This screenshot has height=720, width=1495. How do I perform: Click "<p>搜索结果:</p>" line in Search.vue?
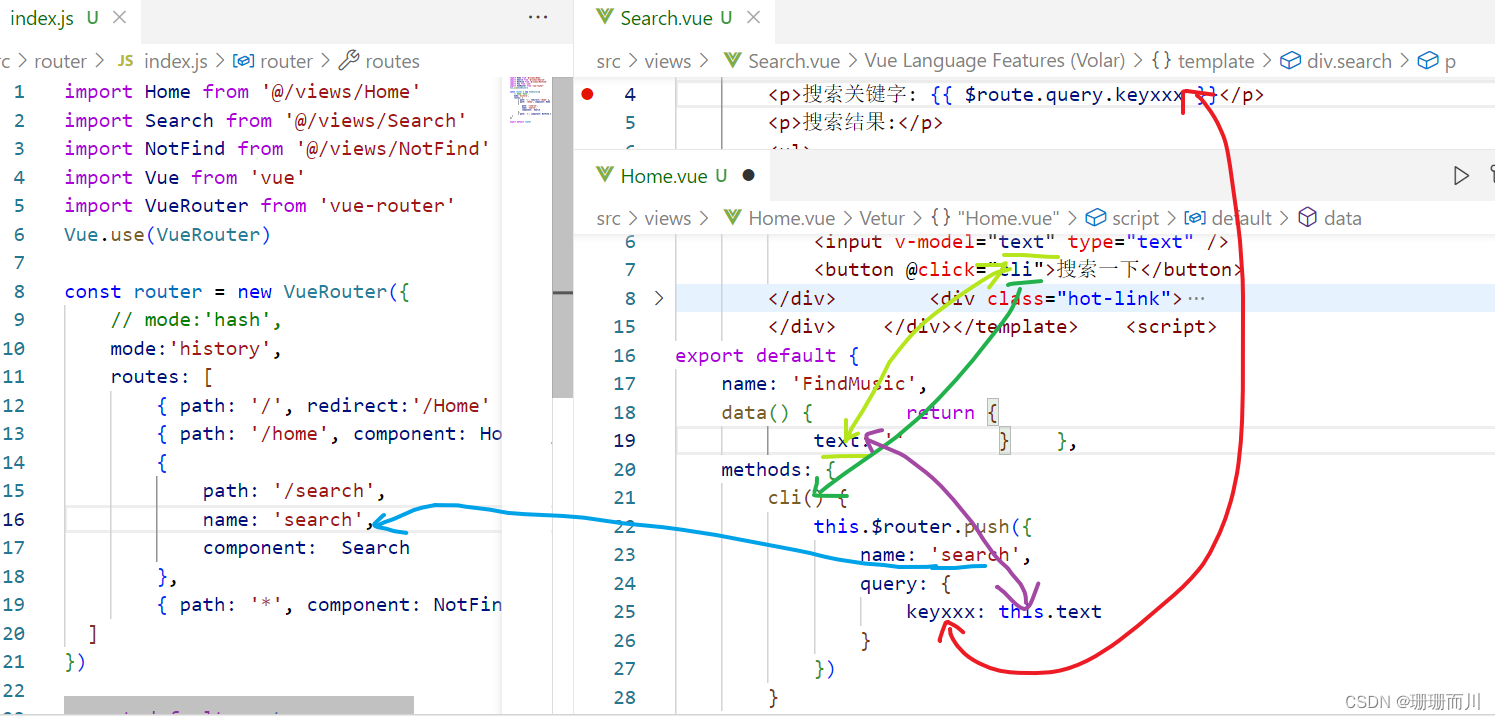coord(856,123)
